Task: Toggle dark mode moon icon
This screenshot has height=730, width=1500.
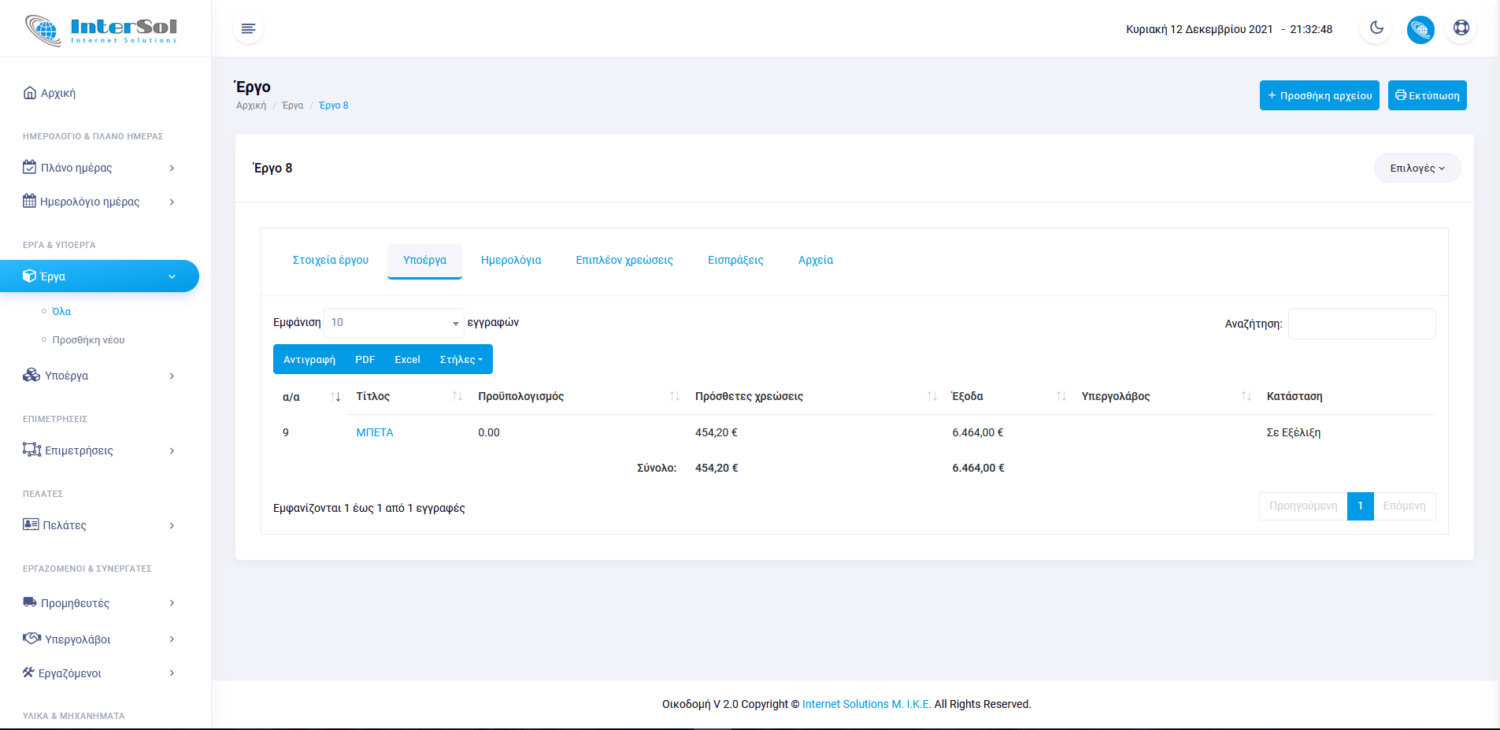Action: pos(1377,29)
